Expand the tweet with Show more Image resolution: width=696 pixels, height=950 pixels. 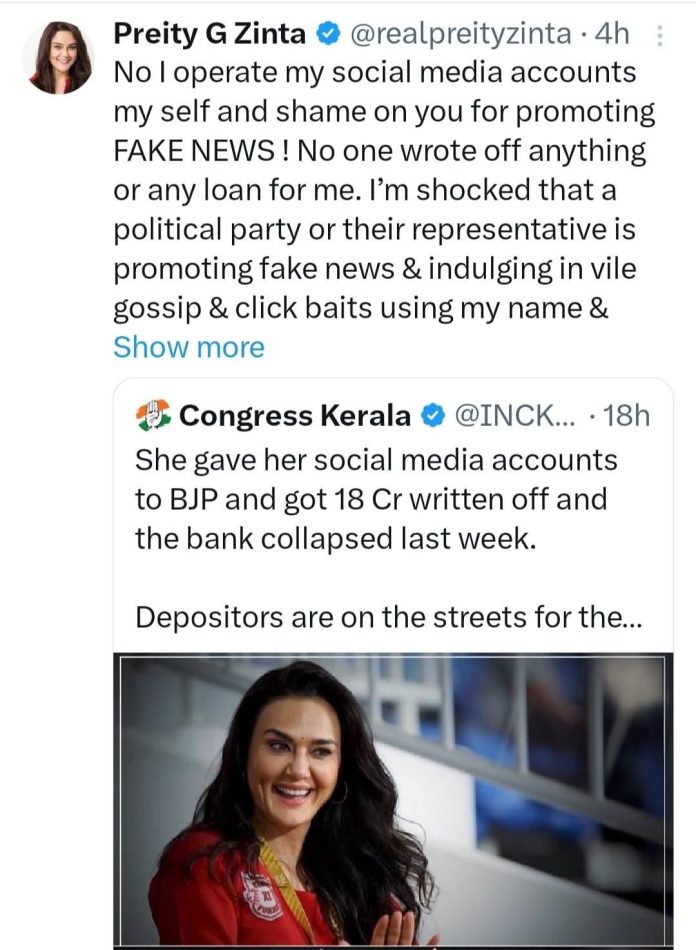tap(188, 347)
